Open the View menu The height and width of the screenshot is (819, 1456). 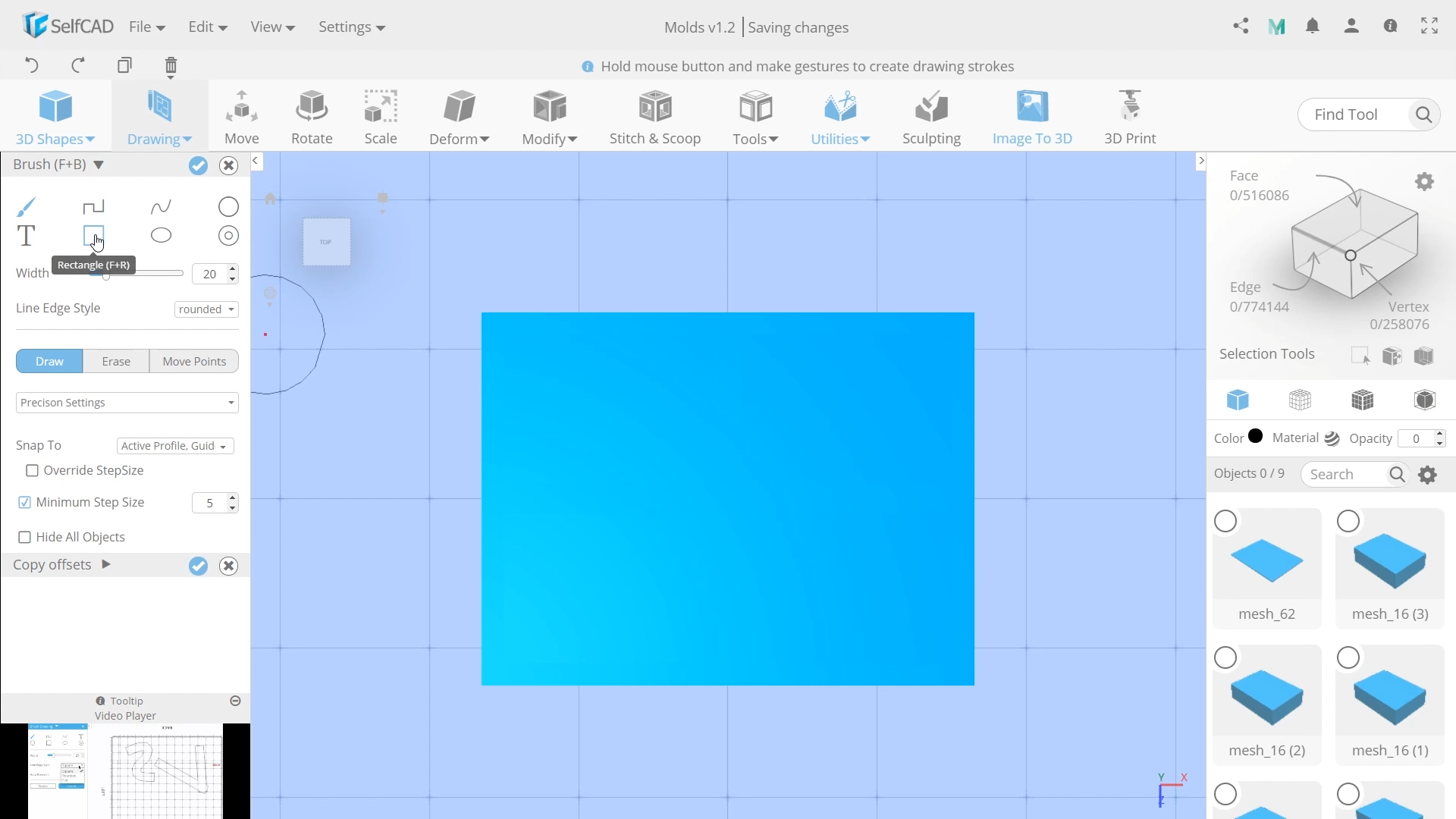click(x=272, y=27)
